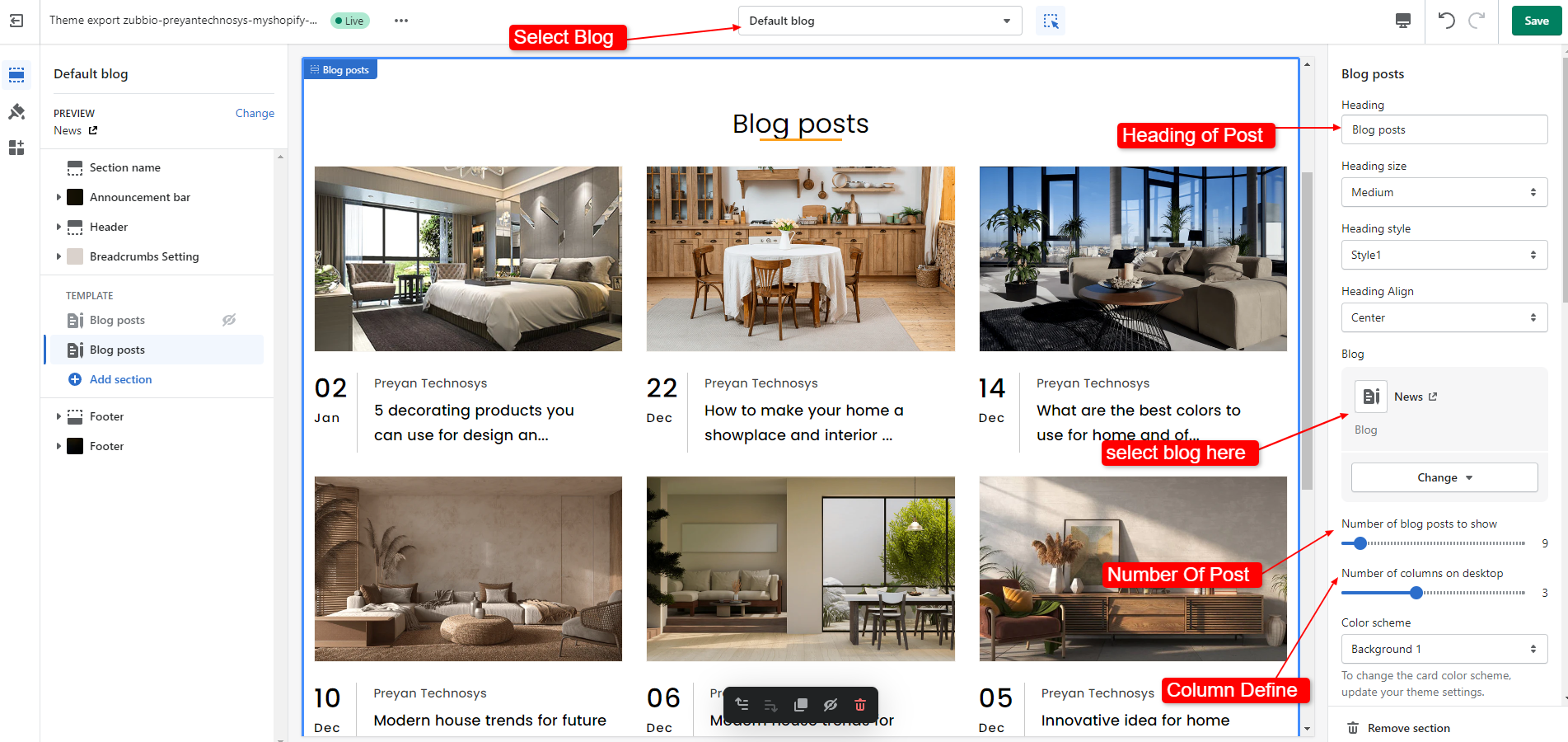Open App embeds icon in left rail
The height and width of the screenshot is (742, 1568).
click(16, 148)
